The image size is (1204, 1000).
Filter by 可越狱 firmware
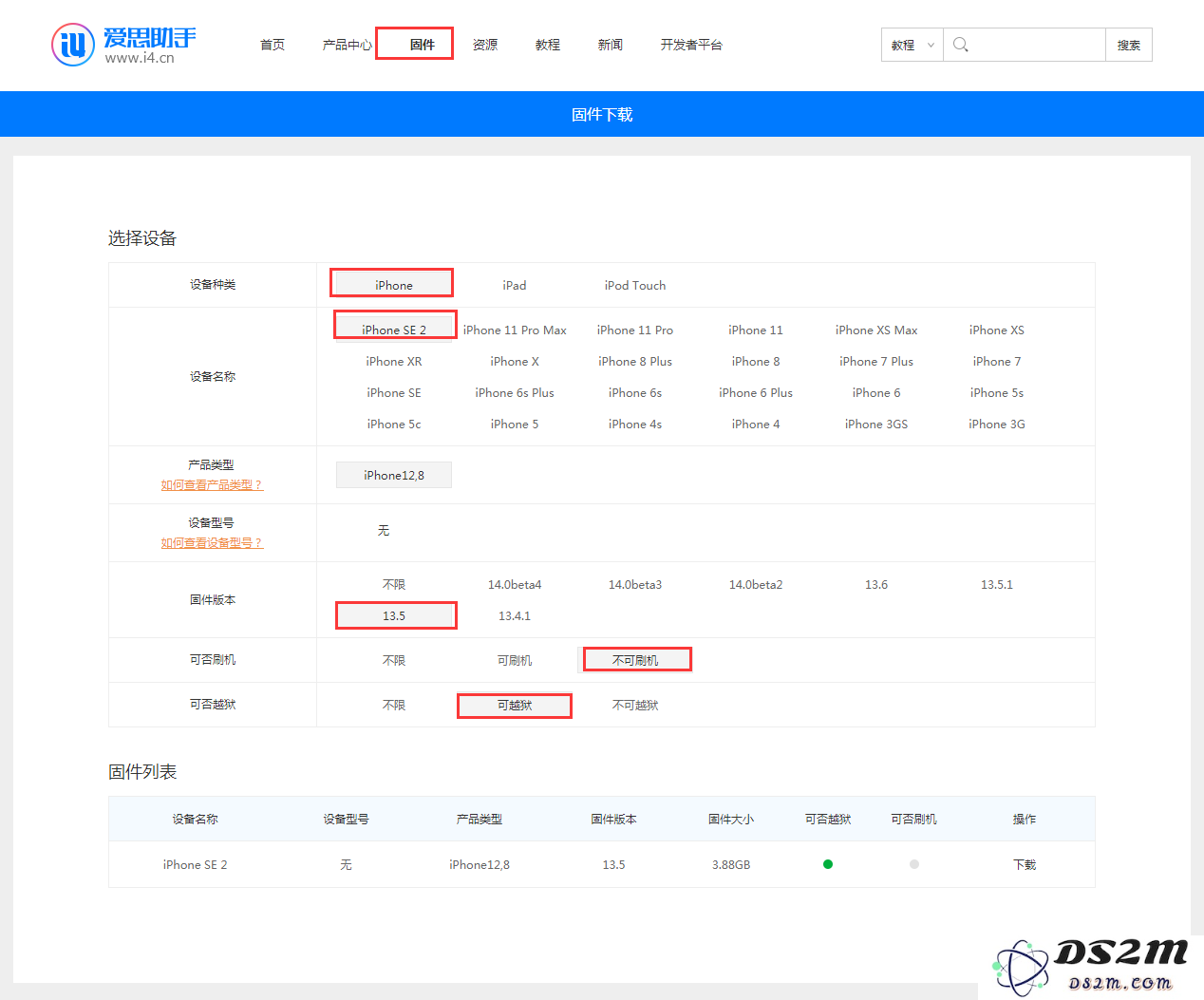(x=515, y=705)
